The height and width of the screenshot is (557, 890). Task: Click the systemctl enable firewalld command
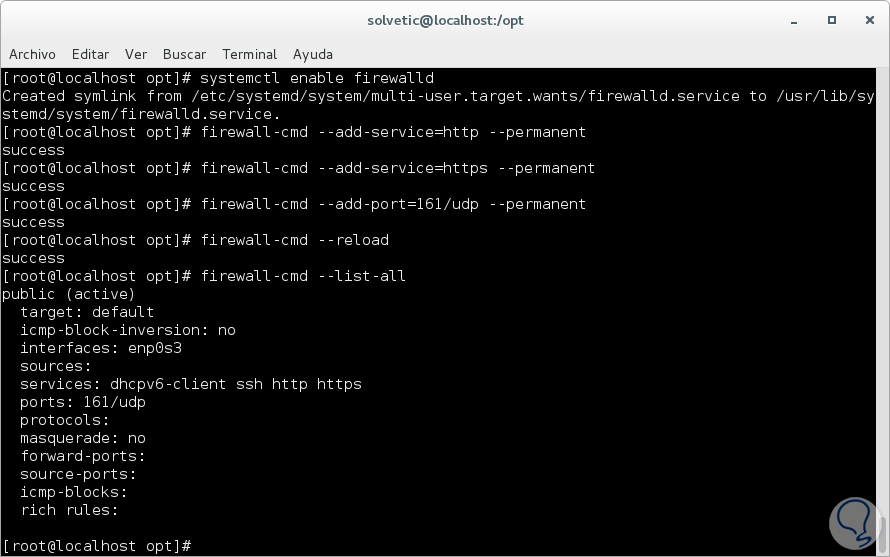pyautogui.click(x=317, y=78)
